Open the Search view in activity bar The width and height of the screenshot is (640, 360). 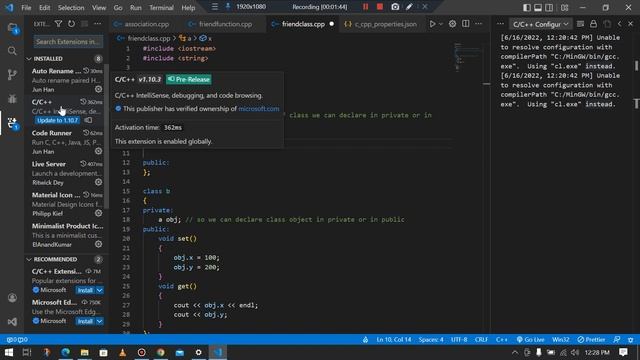12,51
